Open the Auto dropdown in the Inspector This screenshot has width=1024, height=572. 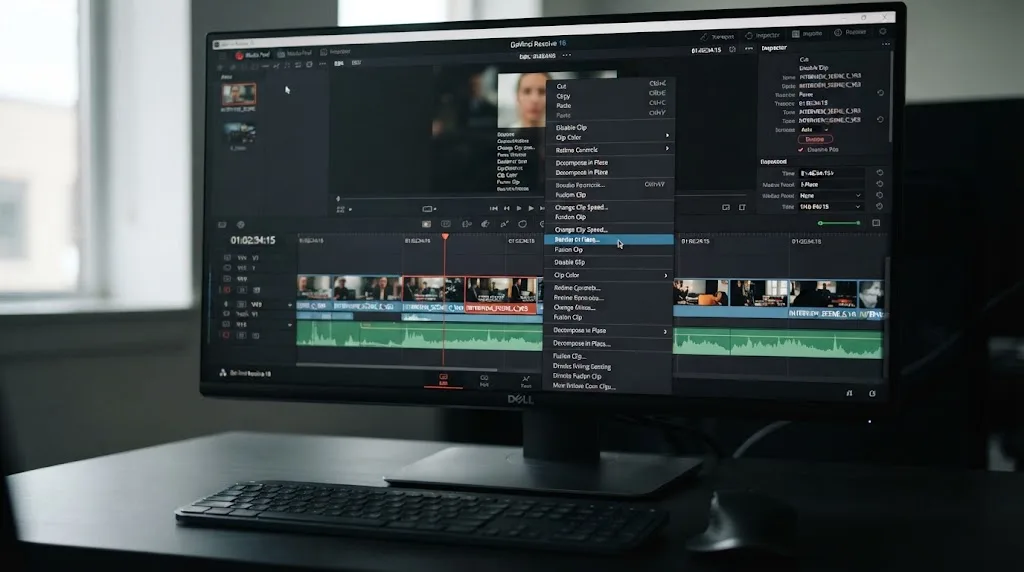pyautogui.click(x=814, y=130)
